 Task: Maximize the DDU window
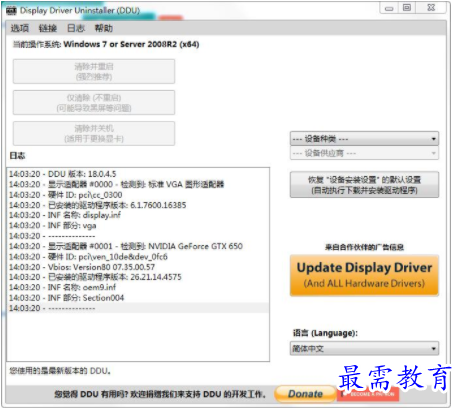point(407,8)
